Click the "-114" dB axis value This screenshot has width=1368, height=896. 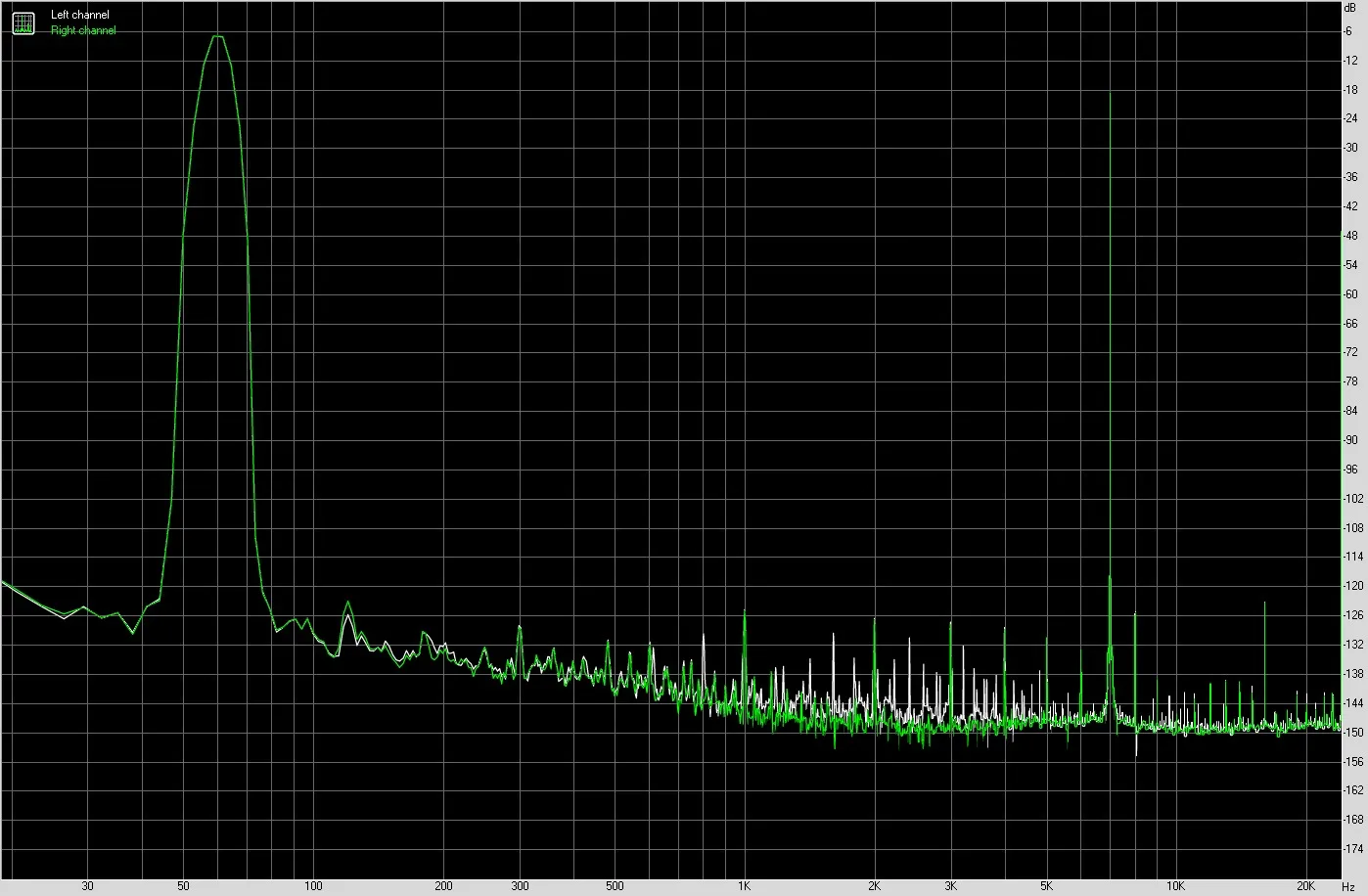[x=1353, y=557]
